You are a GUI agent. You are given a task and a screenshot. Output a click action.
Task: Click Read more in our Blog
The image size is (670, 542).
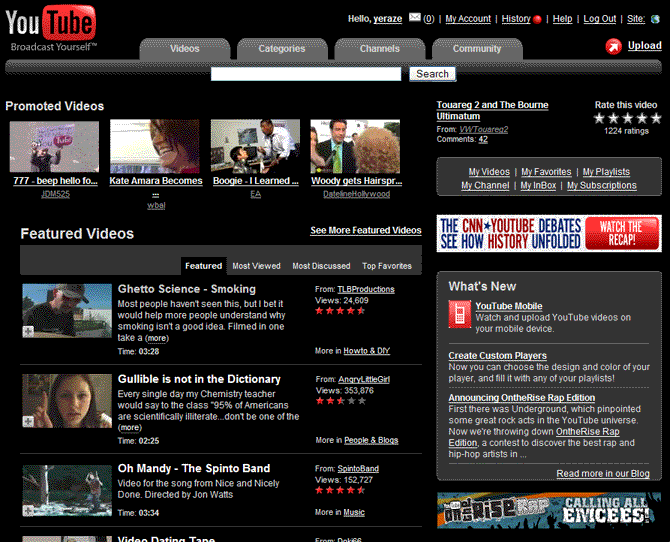coord(603,474)
